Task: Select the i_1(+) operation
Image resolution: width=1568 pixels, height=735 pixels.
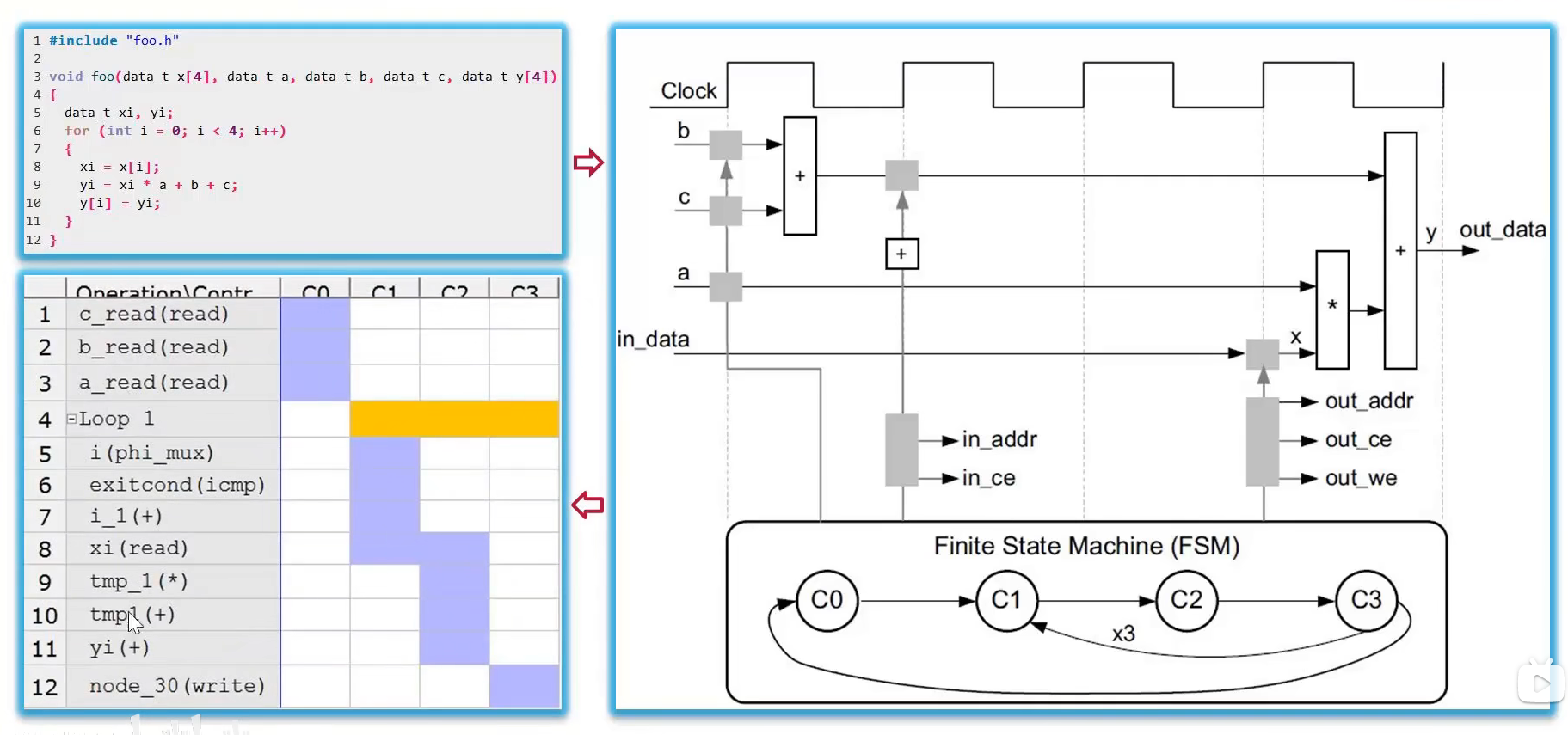Action: coord(126,516)
